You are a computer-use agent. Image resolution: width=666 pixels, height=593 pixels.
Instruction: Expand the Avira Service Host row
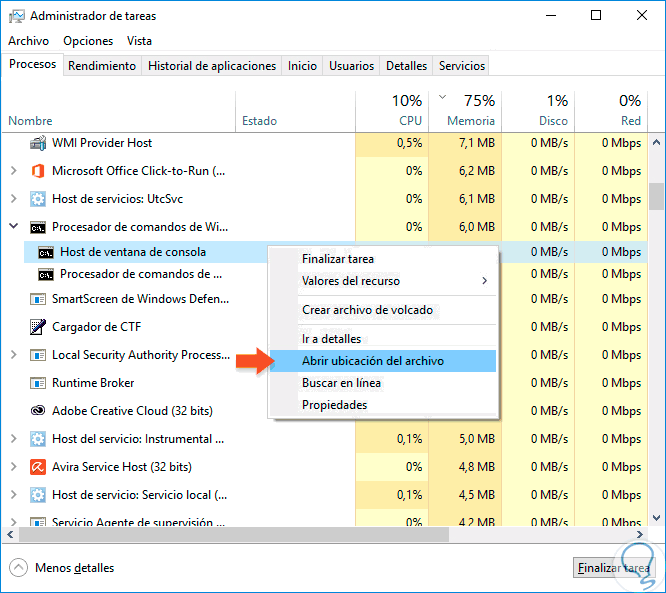coord(13,467)
